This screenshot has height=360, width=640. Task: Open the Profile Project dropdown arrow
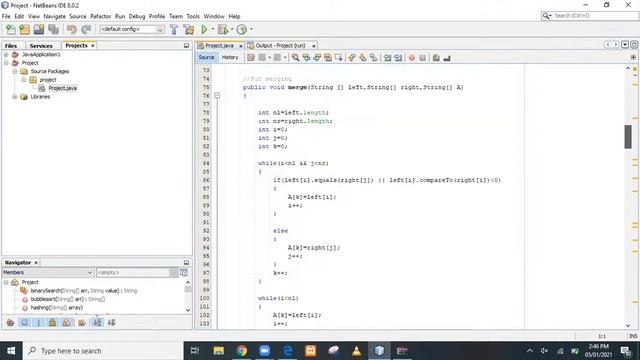pos(251,29)
